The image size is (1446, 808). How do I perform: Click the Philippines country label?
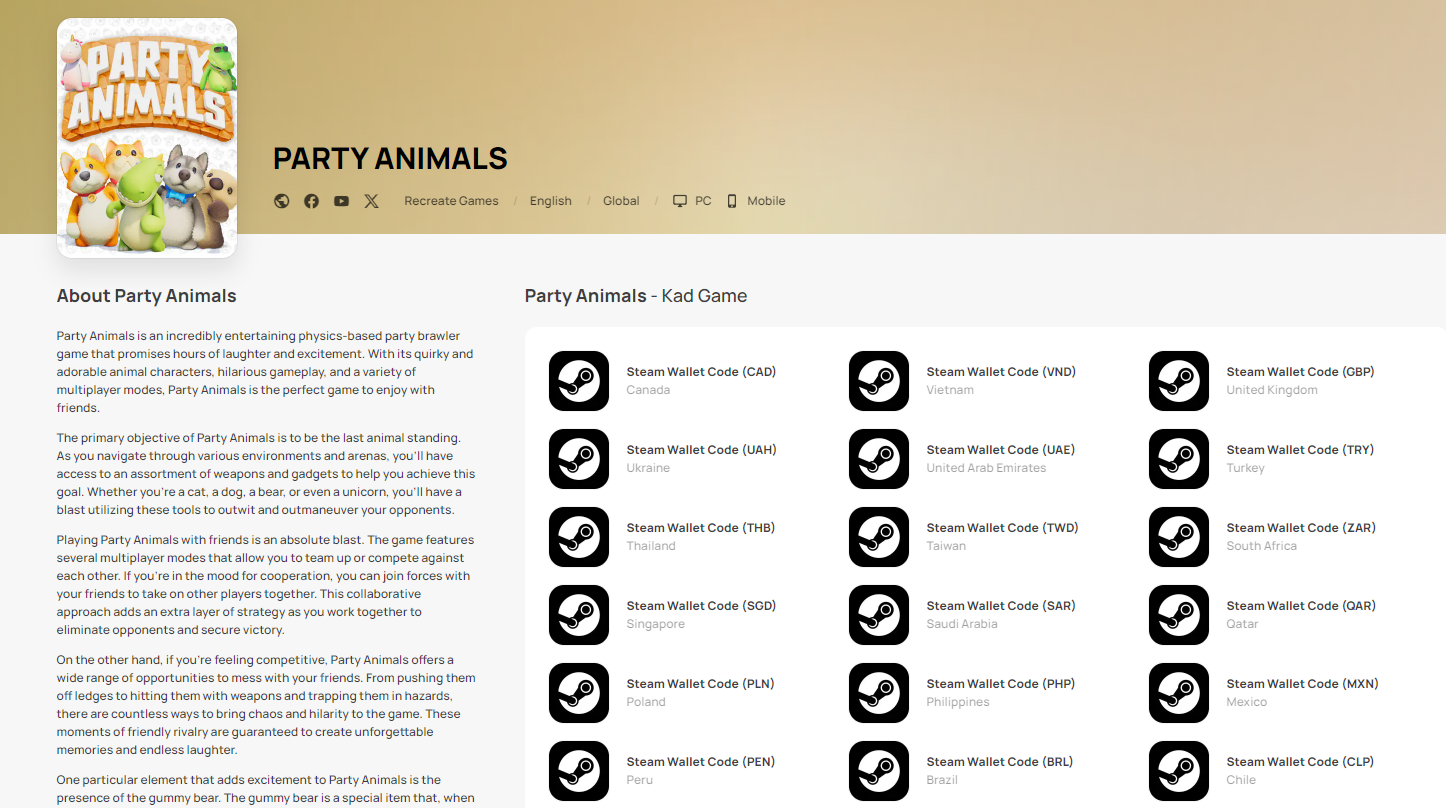tap(958, 702)
